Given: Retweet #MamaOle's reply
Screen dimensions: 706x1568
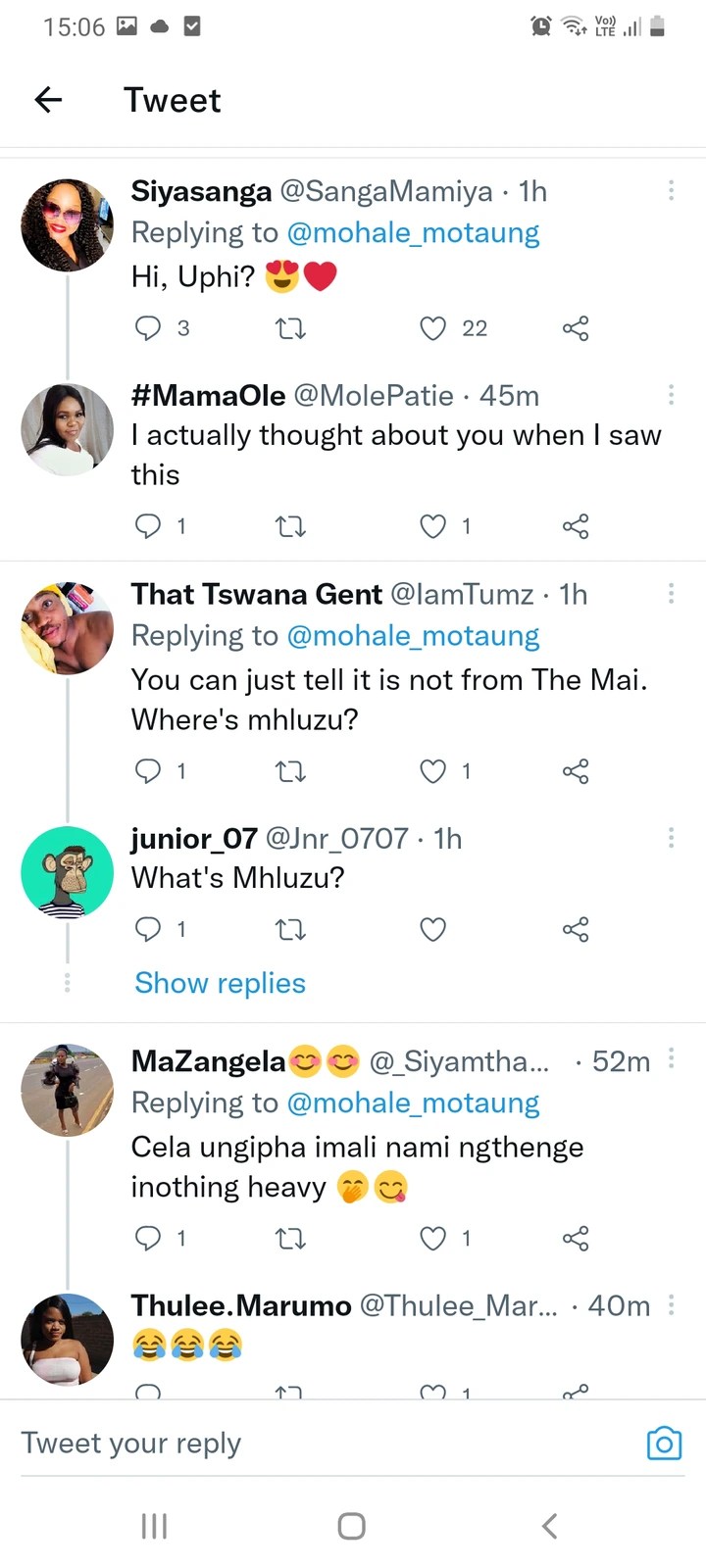Looking at the screenshot, I should 290,526.
